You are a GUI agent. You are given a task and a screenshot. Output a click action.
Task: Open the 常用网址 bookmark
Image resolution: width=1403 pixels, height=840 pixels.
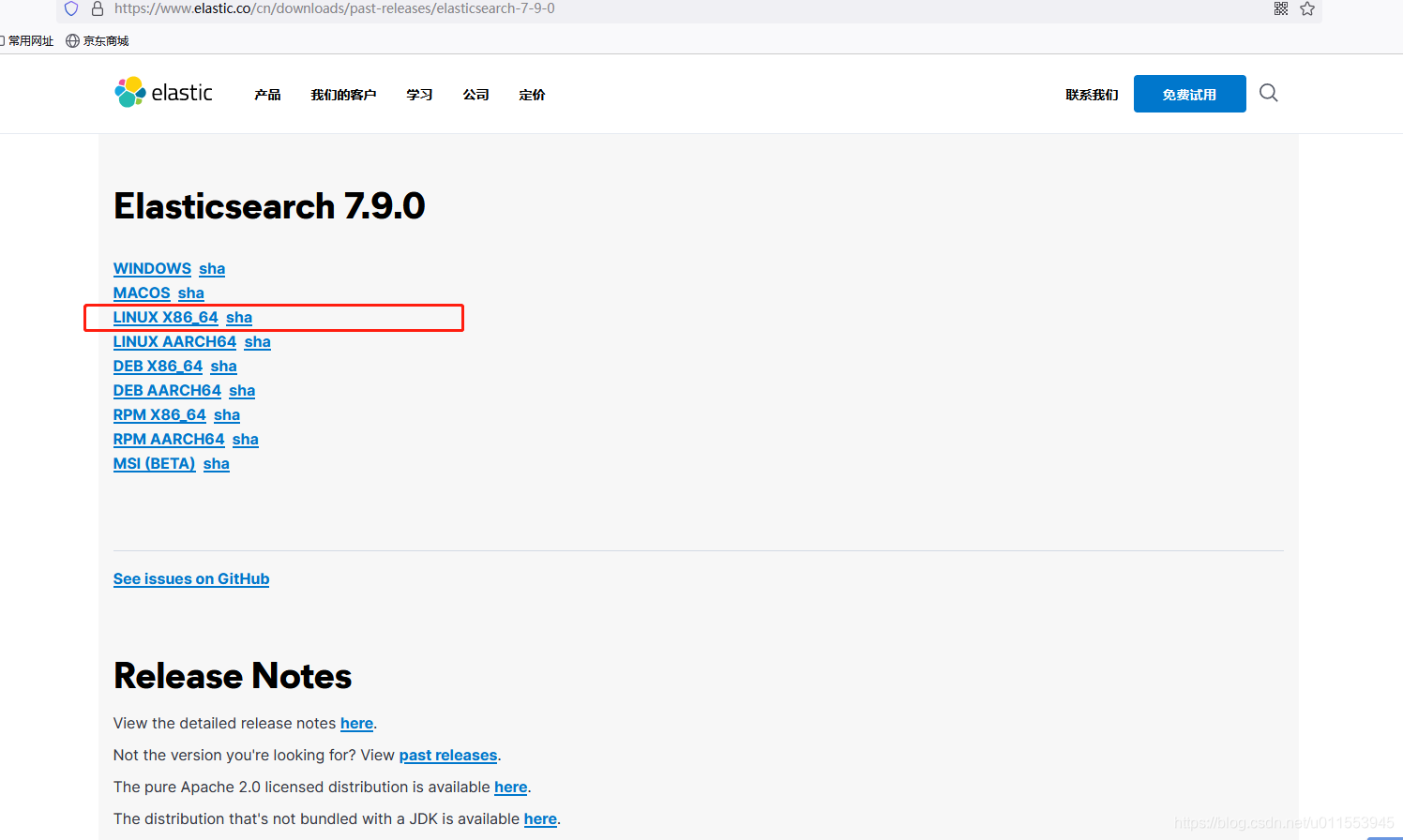click(29, 40)
